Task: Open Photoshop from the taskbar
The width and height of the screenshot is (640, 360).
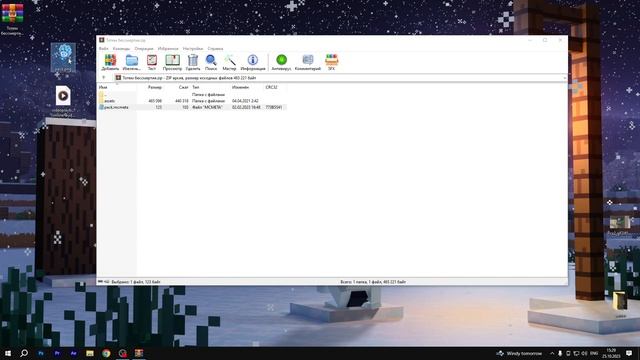Action: pos(41,353)
